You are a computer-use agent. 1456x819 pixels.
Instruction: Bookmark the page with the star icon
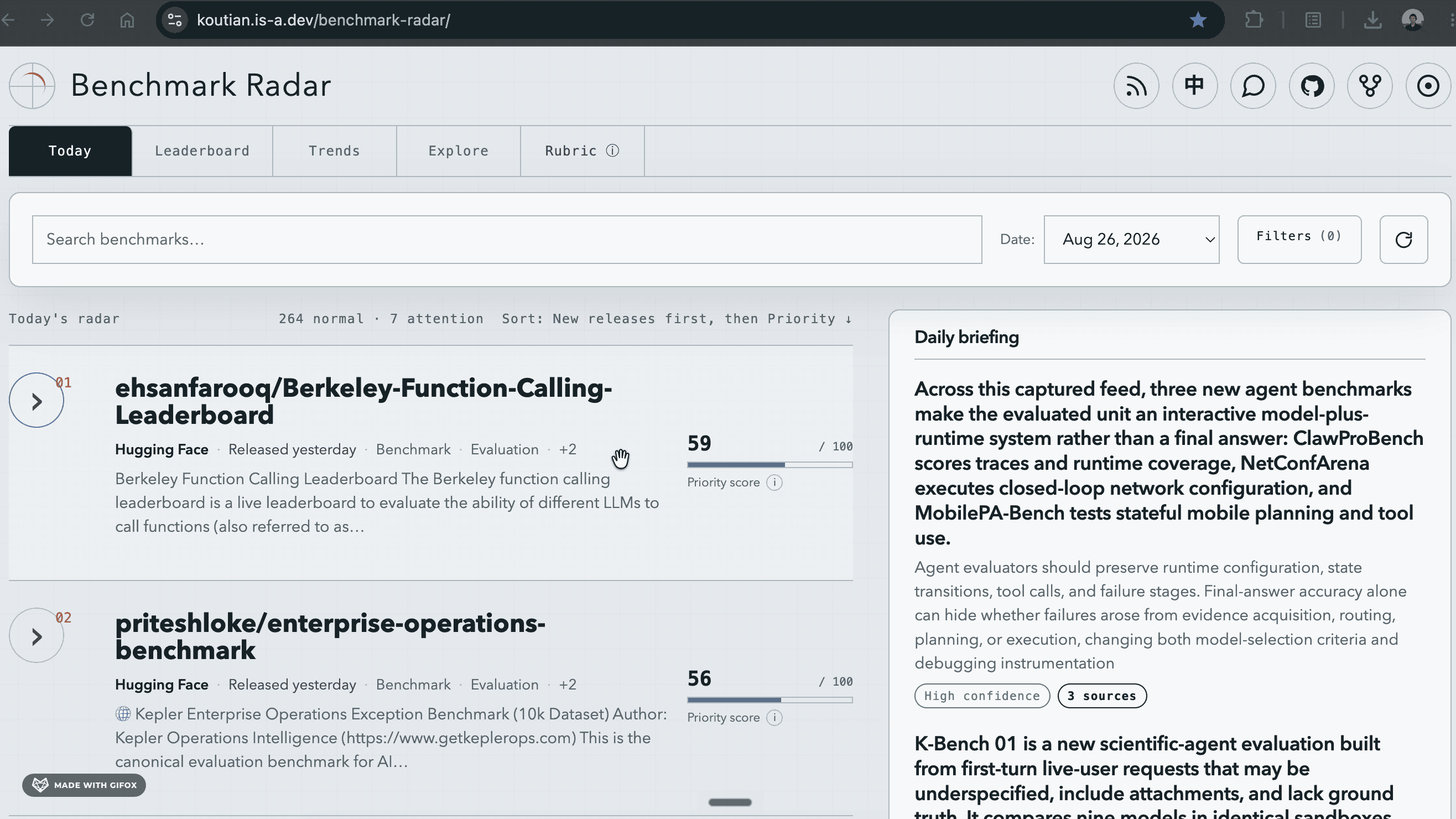(x=1198, y=20)
